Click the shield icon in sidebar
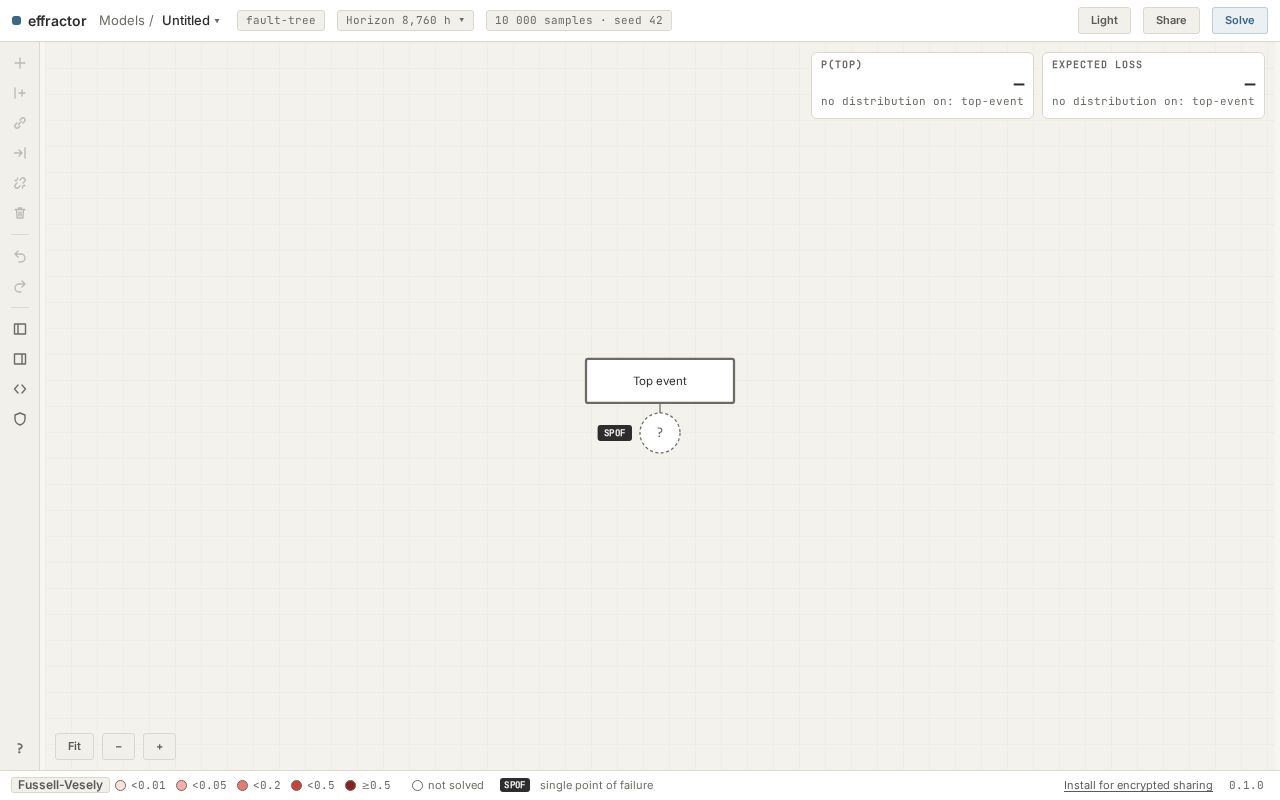 (x=19, y=419)
